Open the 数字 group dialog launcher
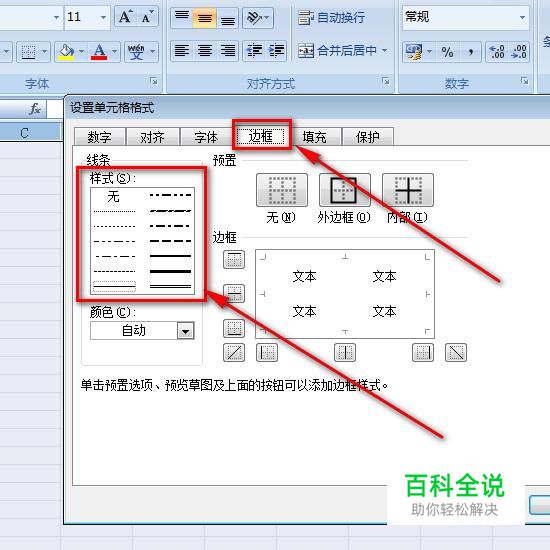This screenshot has height=550, width=550. click(524, 81)
